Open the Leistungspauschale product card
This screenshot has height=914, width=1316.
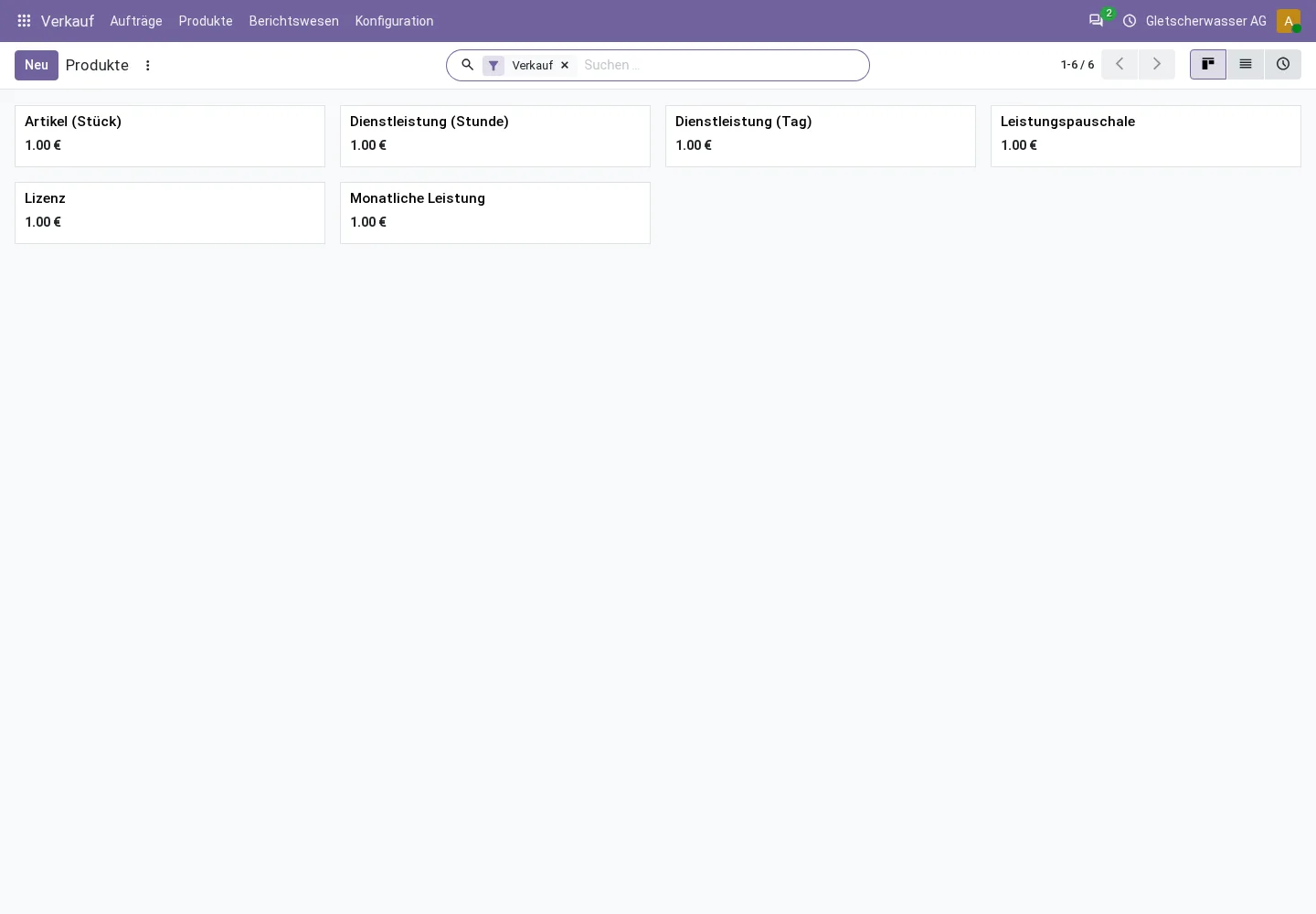(x=1146, y=136)
